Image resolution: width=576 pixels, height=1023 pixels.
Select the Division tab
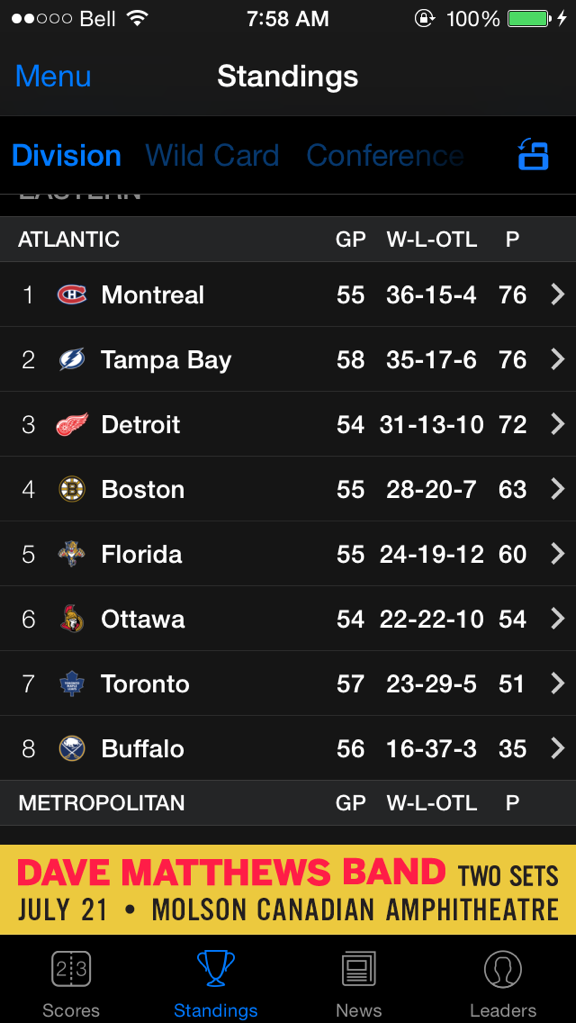pos(67,156)
